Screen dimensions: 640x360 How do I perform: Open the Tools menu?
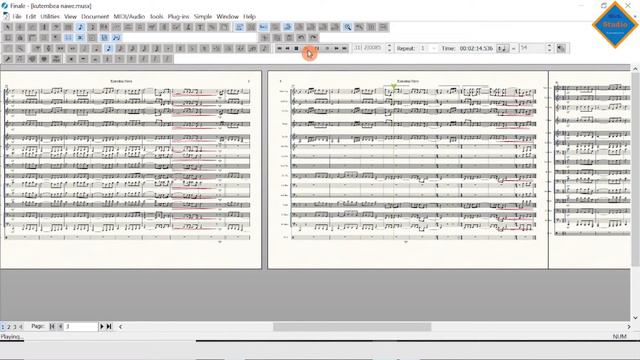[x=156, y=16]
